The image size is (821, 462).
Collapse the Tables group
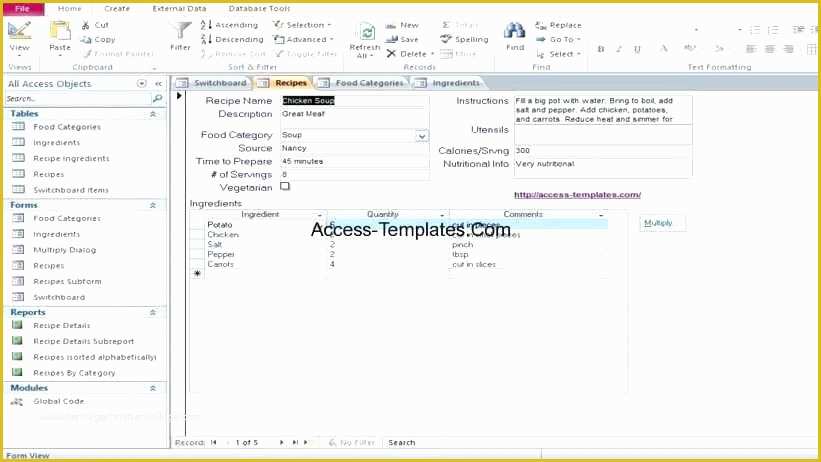tap(153, 114)
